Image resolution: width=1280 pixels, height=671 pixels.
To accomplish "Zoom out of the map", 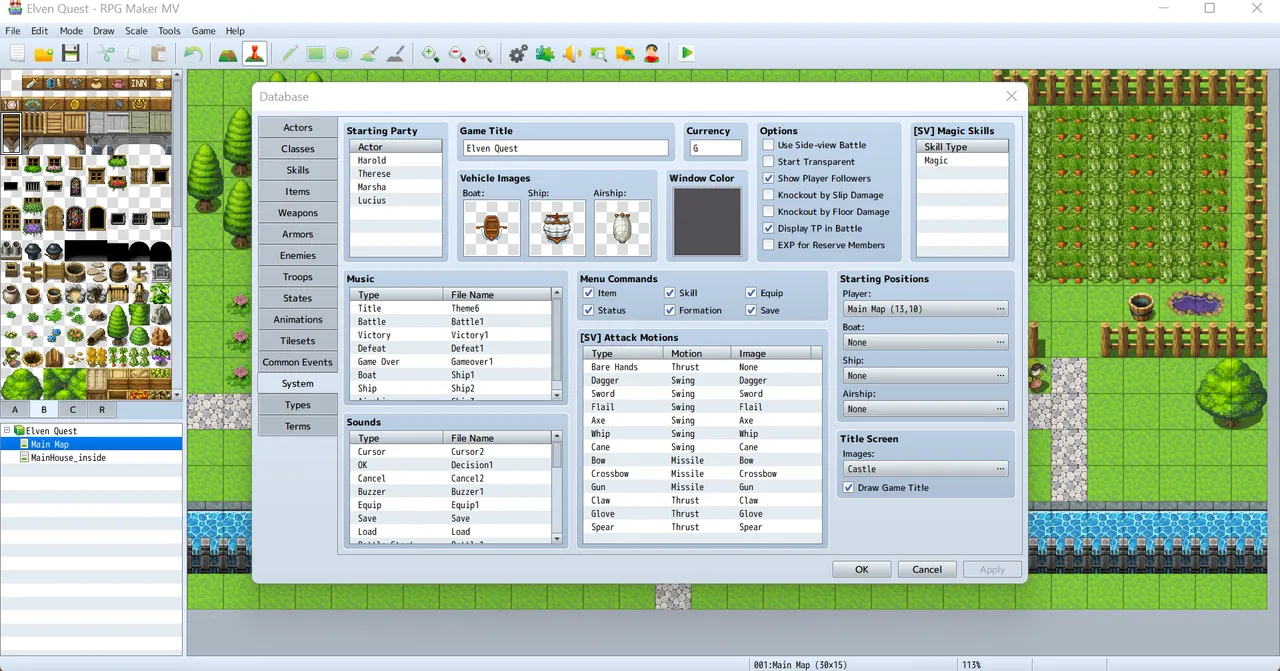I will [457, 54].
